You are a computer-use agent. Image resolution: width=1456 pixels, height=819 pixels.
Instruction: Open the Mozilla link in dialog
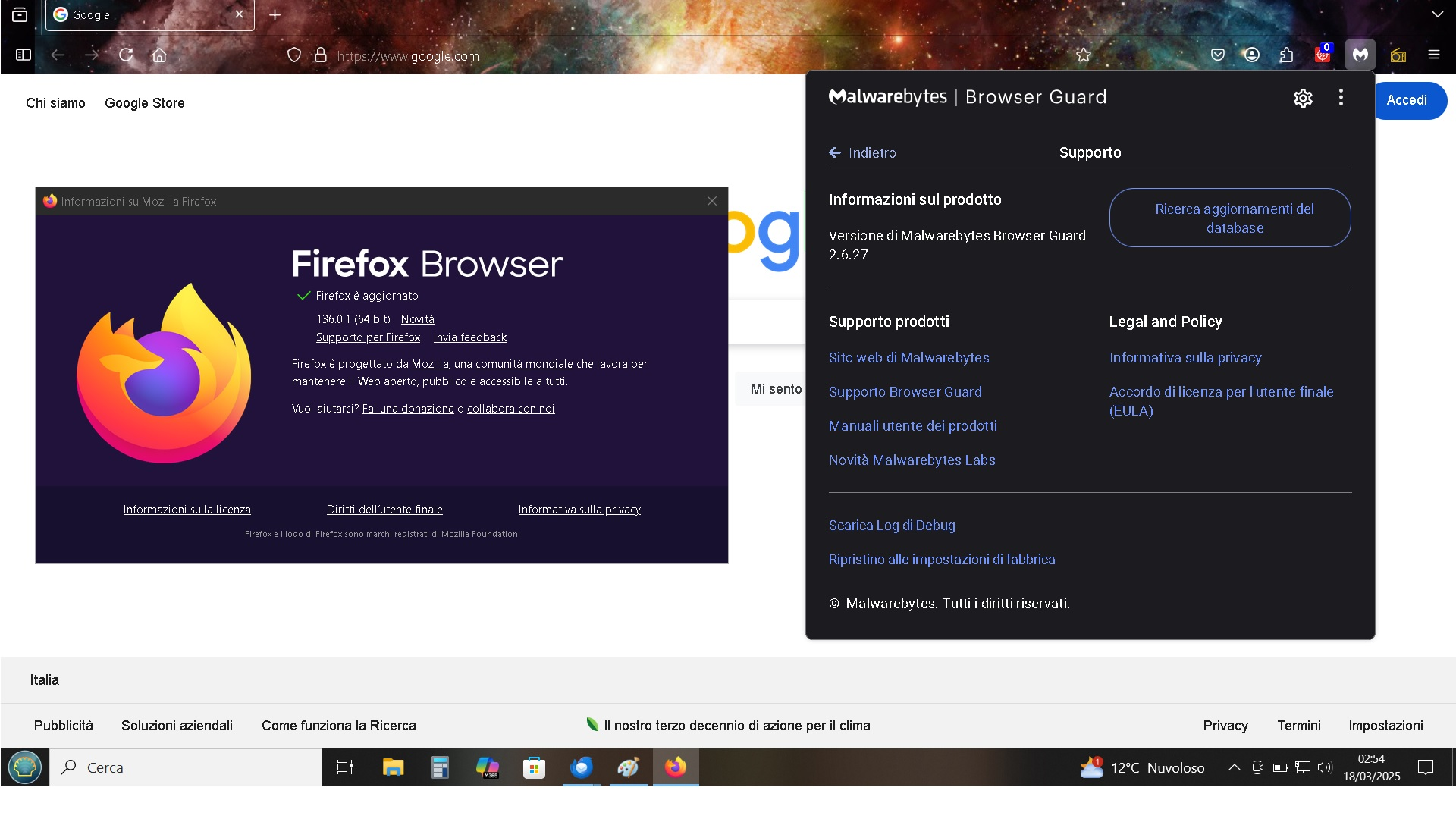tap(430, 363)
